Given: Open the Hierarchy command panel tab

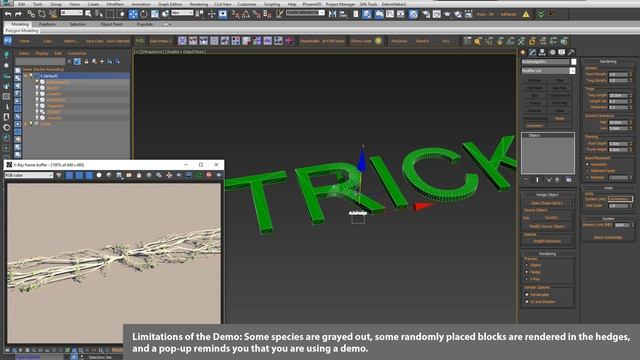Looking at the screenshot, I should 542,52.
